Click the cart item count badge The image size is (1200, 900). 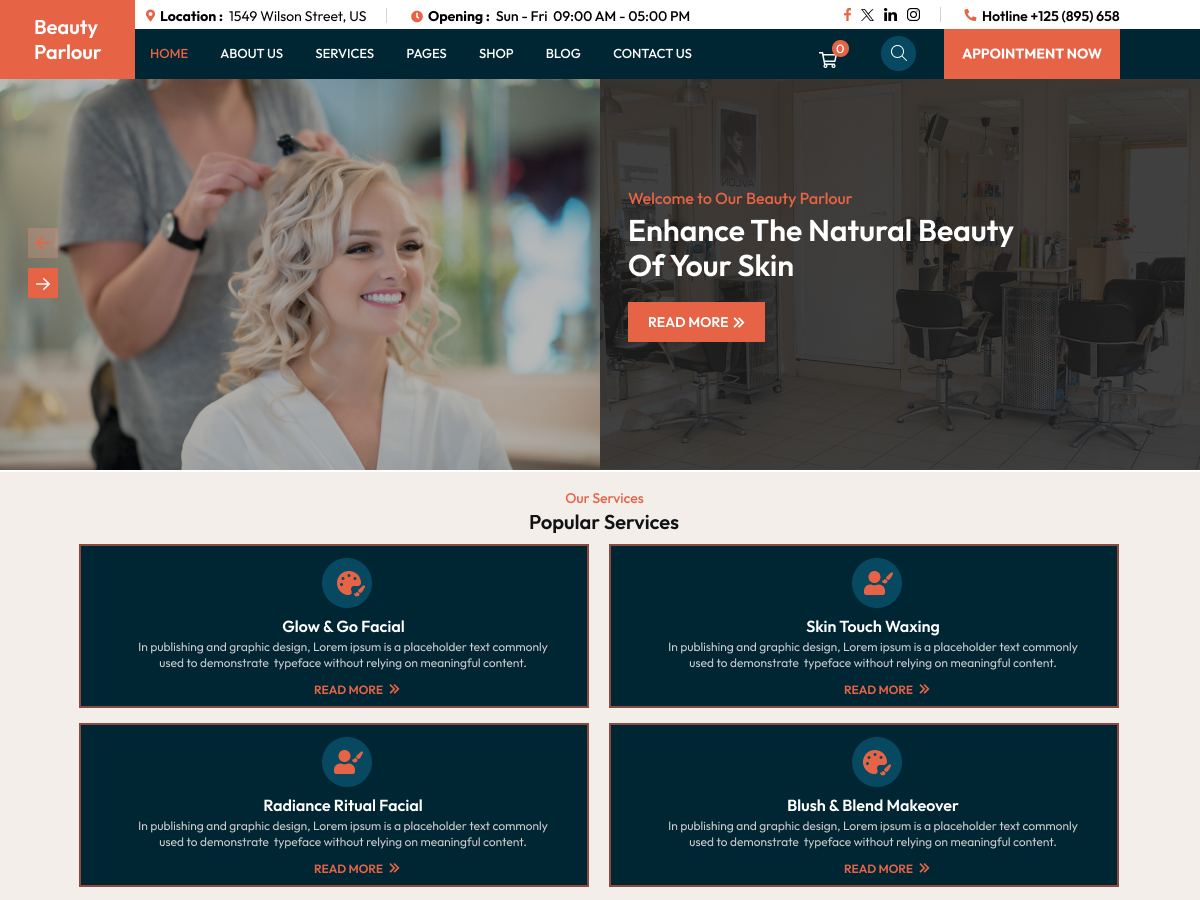click(x=840, y=47)
